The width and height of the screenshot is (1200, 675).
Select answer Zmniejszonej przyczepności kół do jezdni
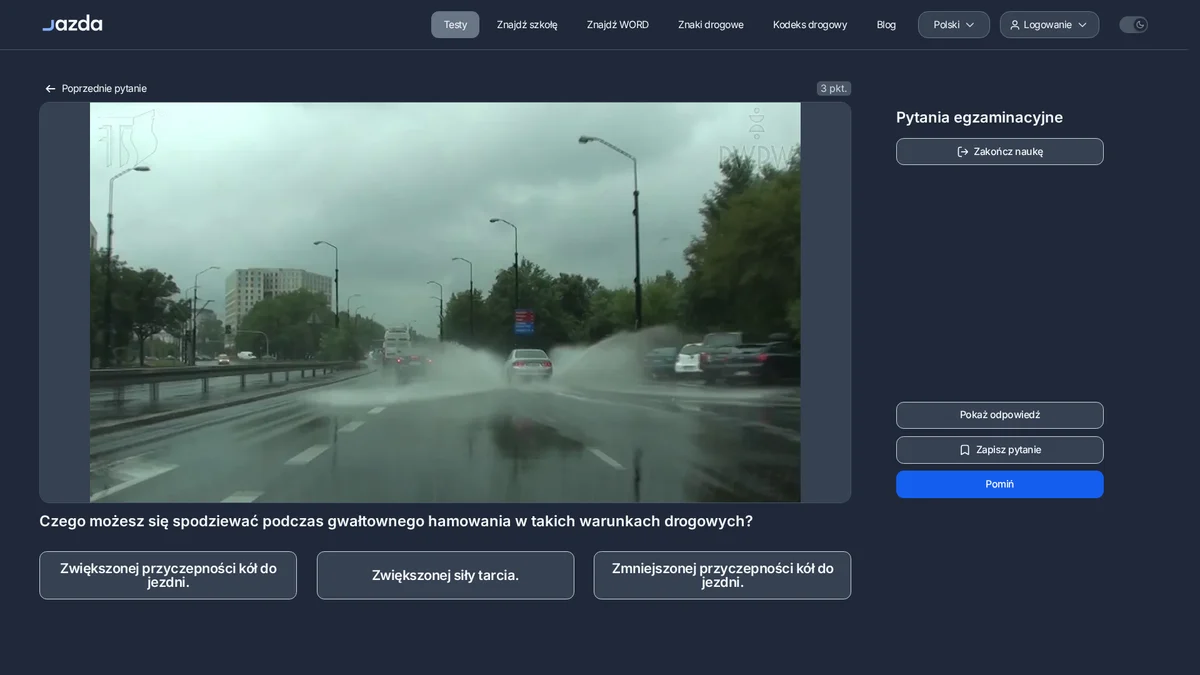pyautogui.click(x=722, y=575)
